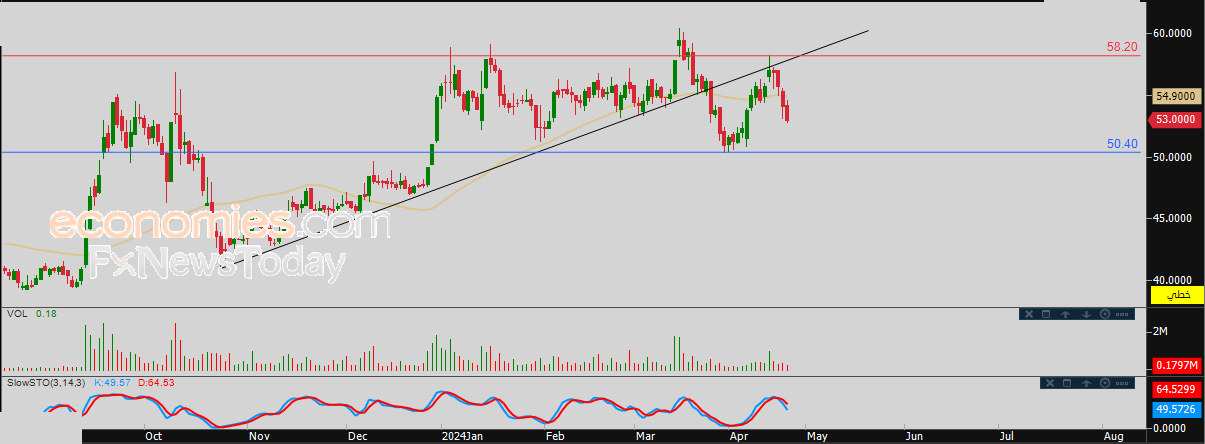Click the 53.0000 last price tag
This screenshot has height=444, width=1205.
(1176, 119)
